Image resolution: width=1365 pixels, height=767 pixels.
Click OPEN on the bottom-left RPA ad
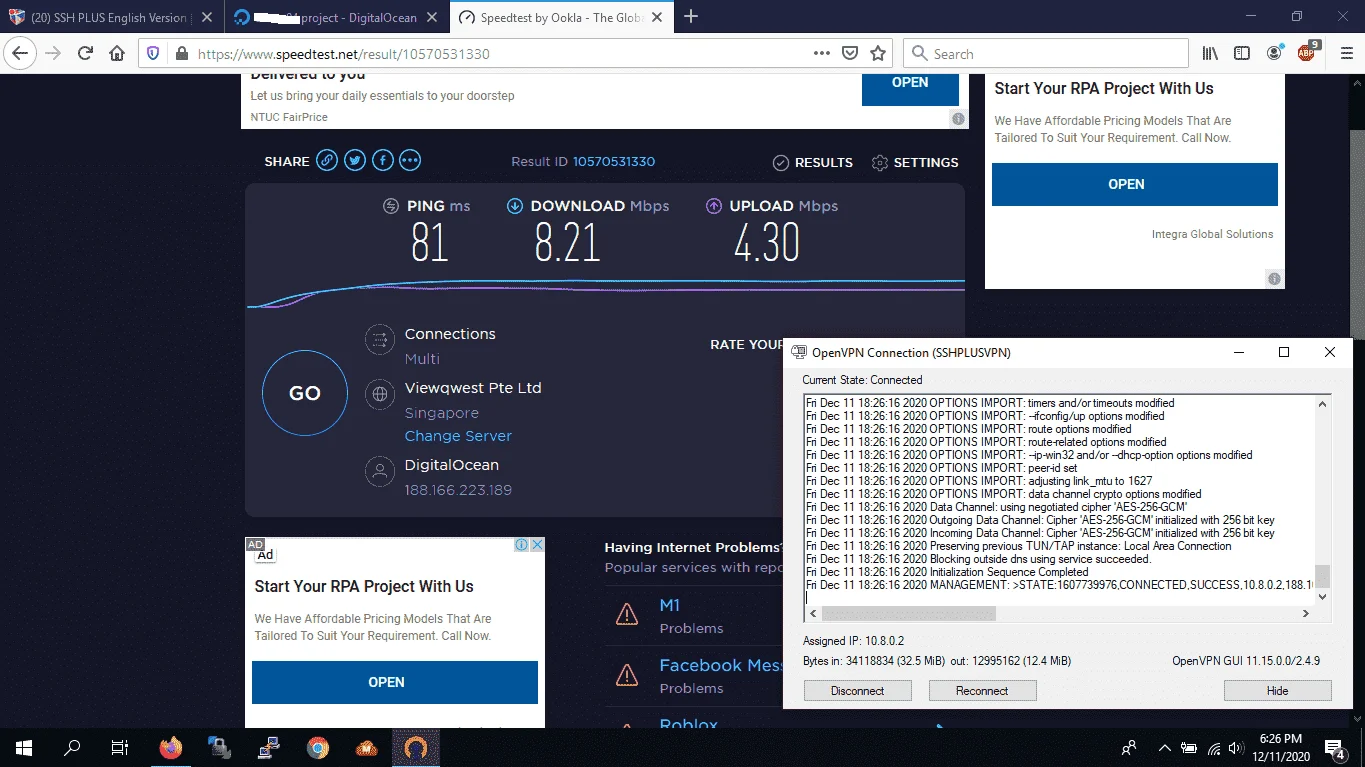coord(395,682)
